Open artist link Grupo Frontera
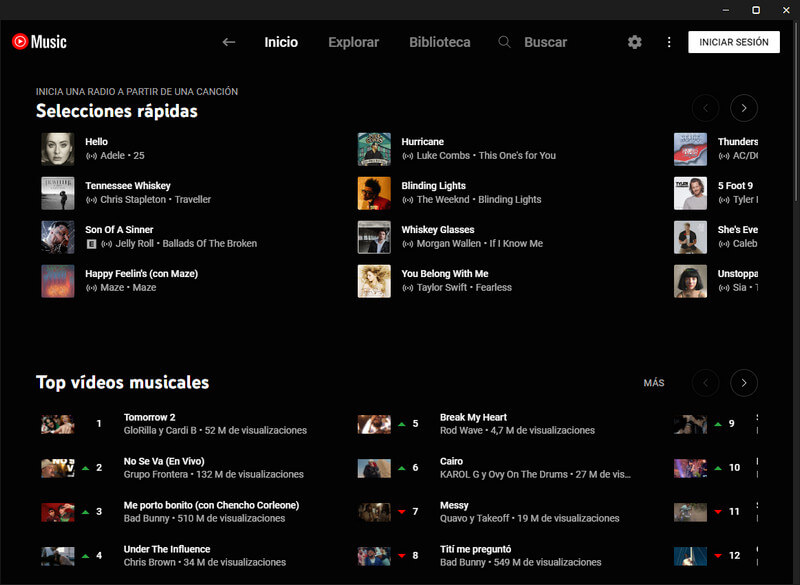This screenshot has width=800, height=585. point(156,474)
